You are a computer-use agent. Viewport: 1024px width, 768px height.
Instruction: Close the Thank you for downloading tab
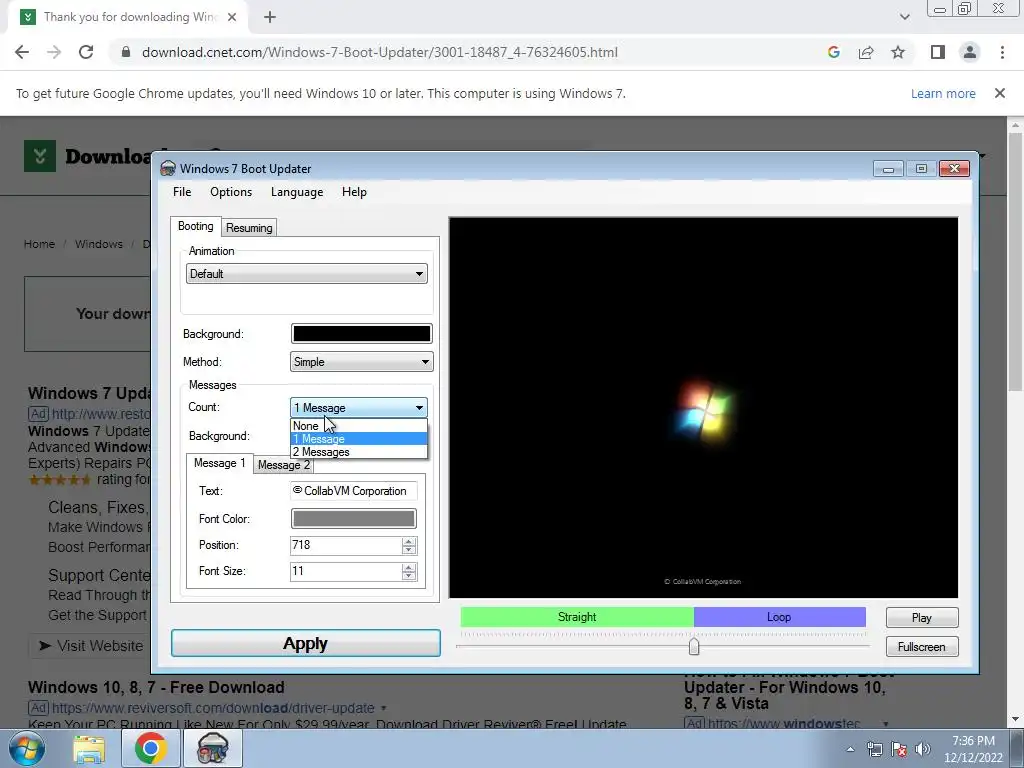click(232, 17)
